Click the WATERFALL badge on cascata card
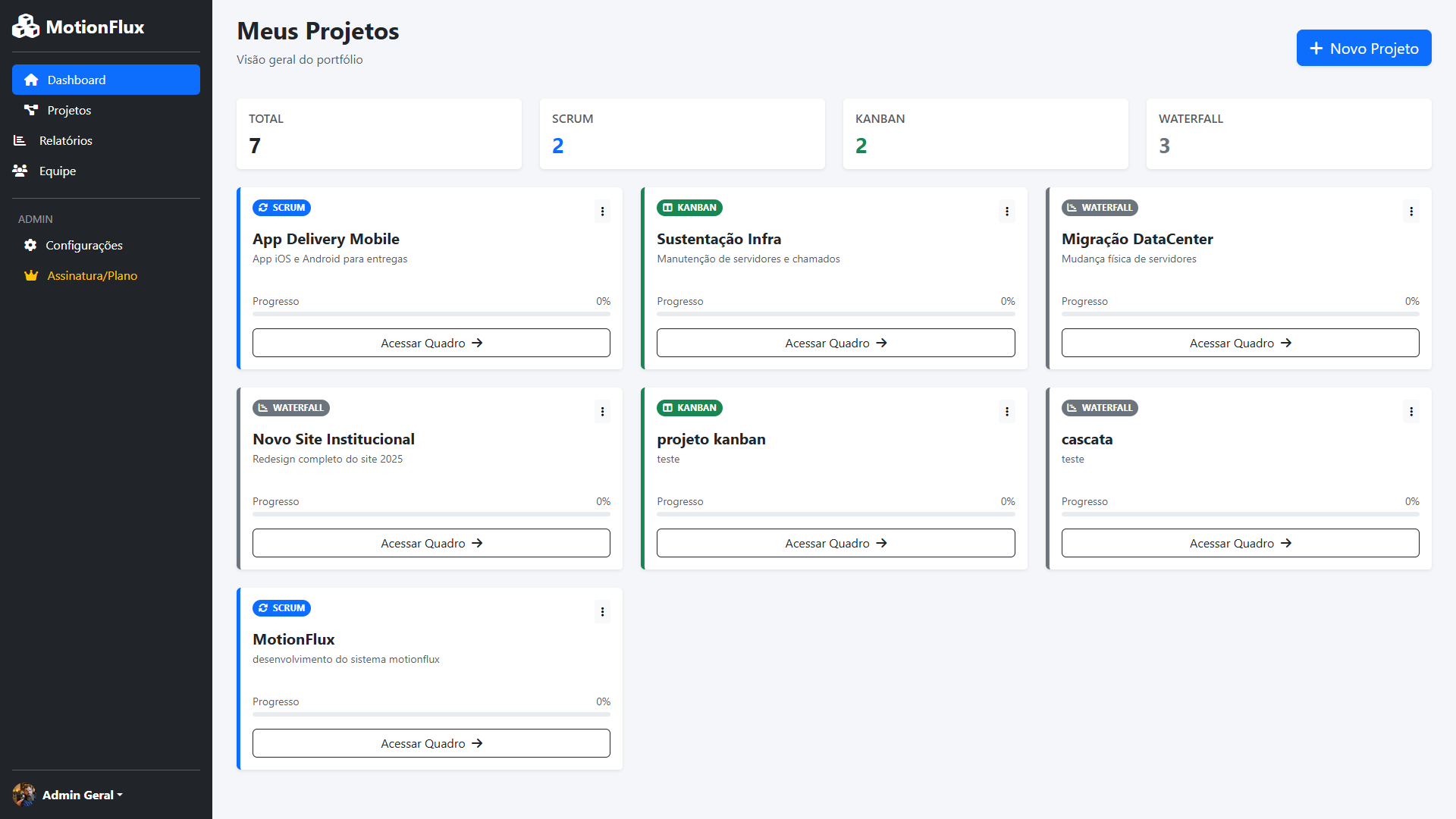Image resolution: width=1456 pixels, height=819 pixels. [x=1099, y=407]
